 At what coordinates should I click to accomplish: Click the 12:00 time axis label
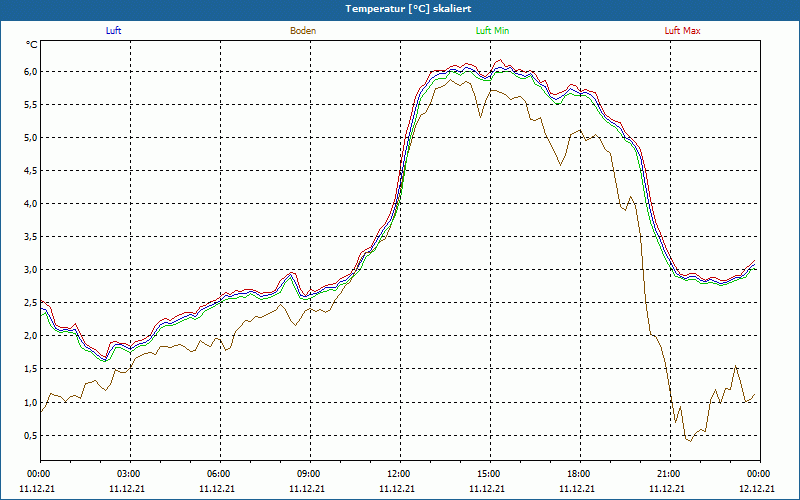[x=396, y=474]
